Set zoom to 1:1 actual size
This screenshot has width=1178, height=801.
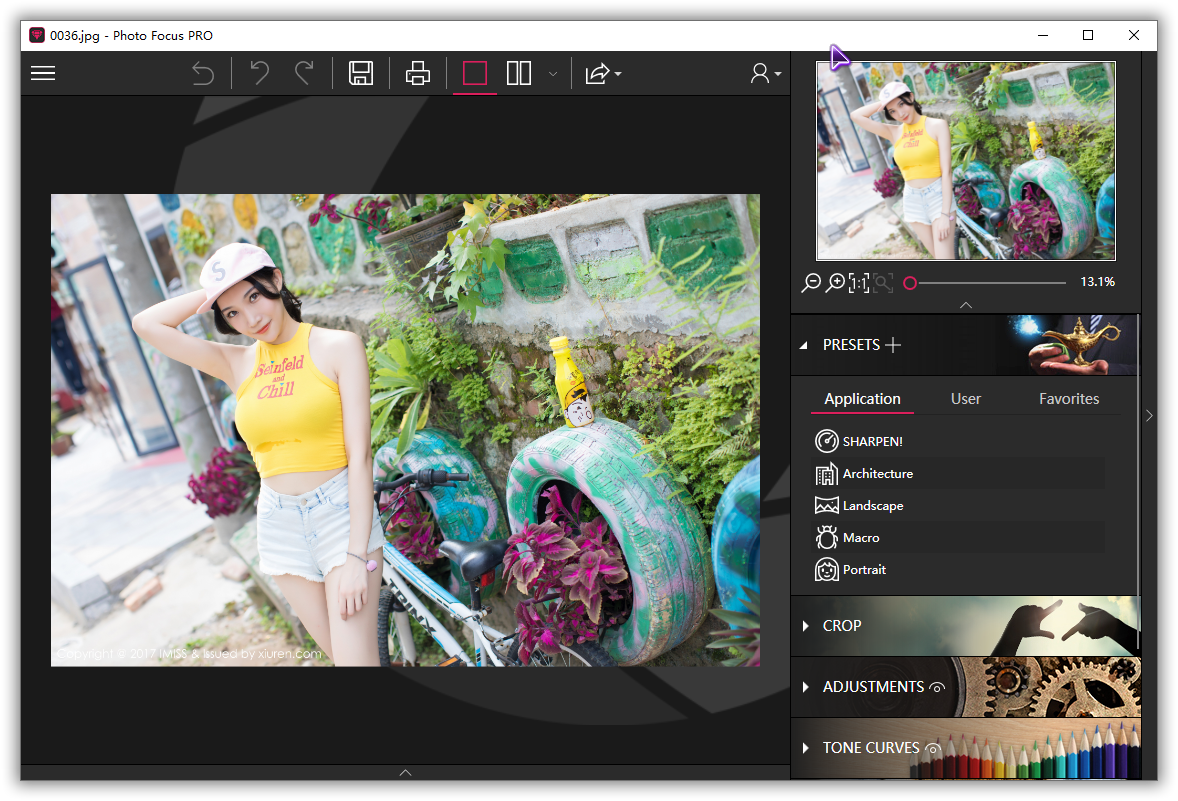click(x=859, y=283)
